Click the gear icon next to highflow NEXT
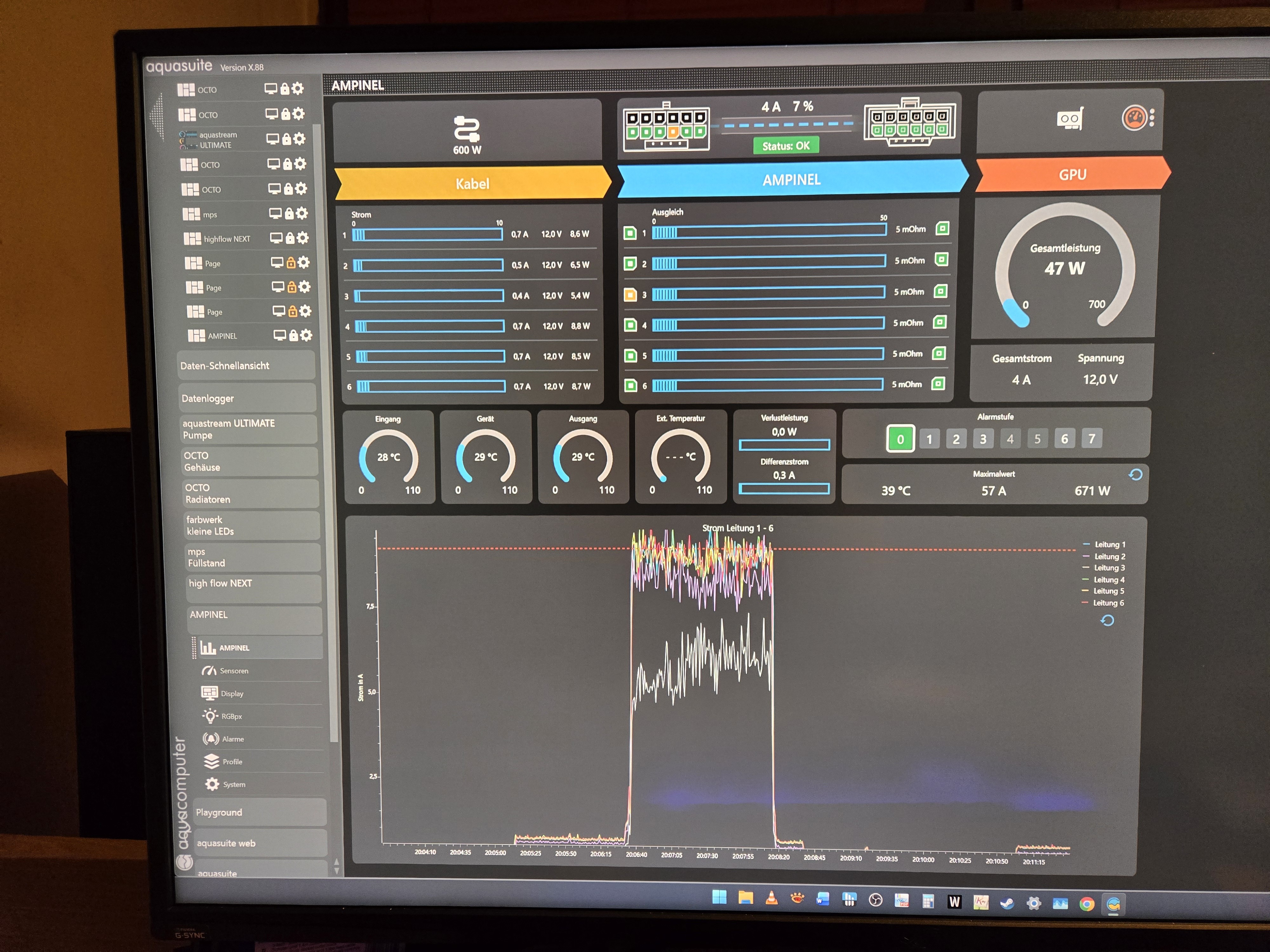This screenshot has width=1270, height=952. click(x=303, y=238)
